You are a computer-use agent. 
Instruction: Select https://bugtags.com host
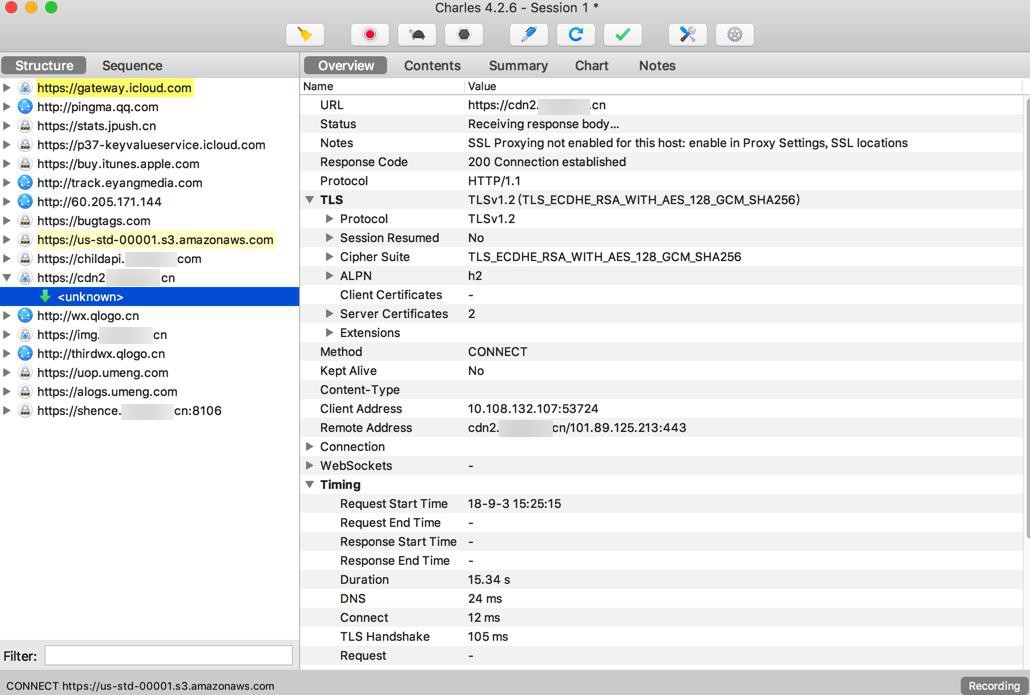click(93, 221)
